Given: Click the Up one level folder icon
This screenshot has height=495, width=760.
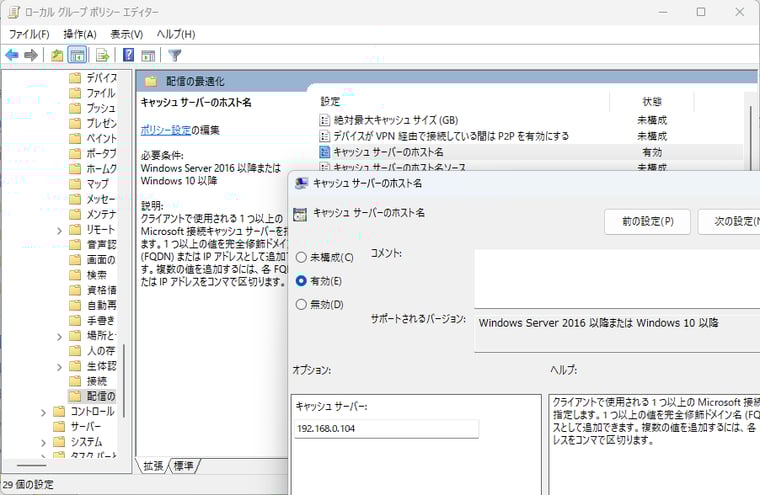Looking at the screenshot, I should coord(57,55).
